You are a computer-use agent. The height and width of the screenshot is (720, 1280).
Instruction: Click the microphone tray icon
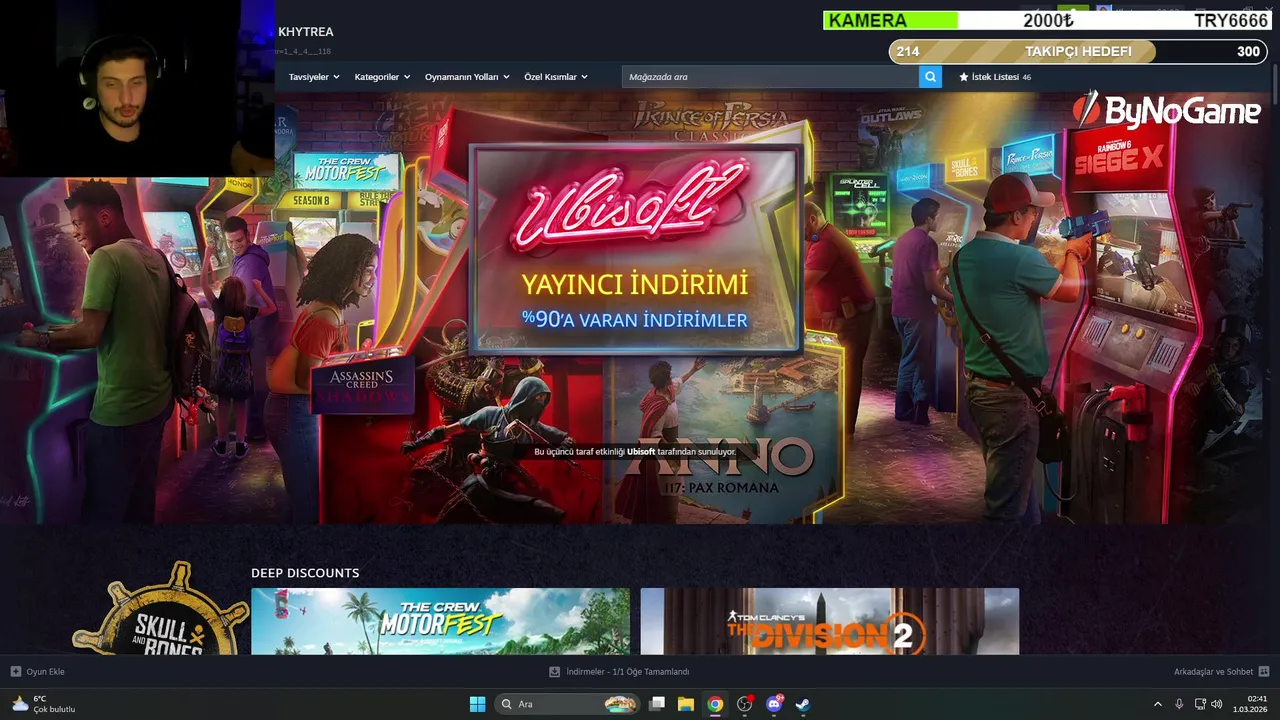point(1179,704)
